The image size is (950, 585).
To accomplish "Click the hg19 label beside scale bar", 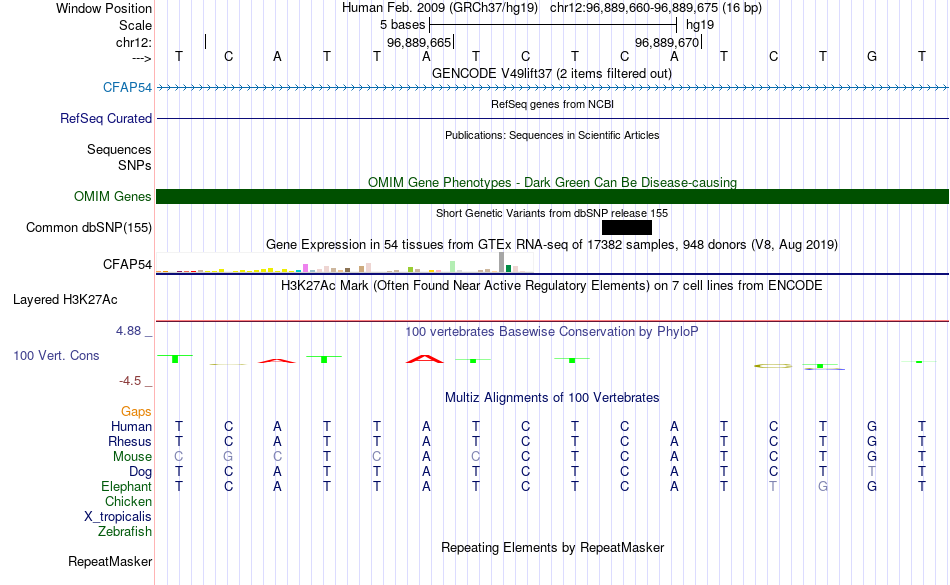I will 700,25.
